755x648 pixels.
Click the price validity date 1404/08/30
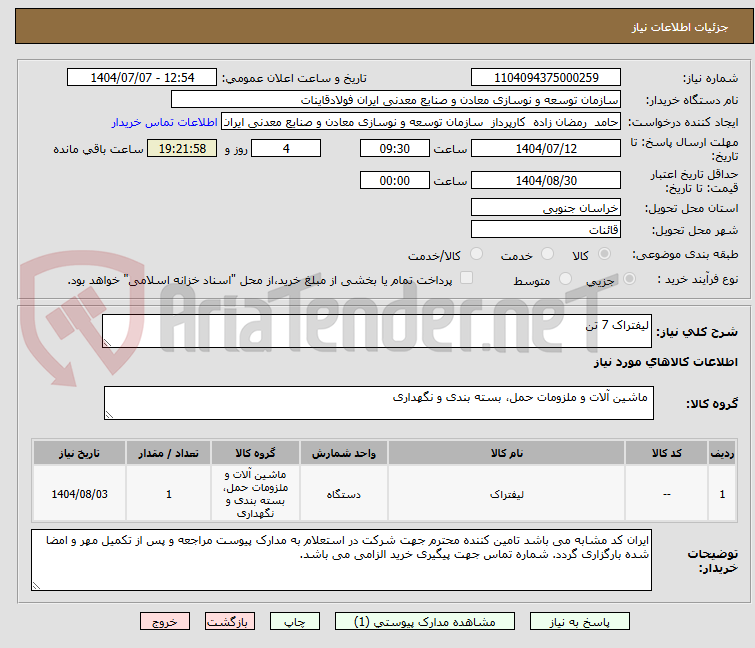(546, 181)
